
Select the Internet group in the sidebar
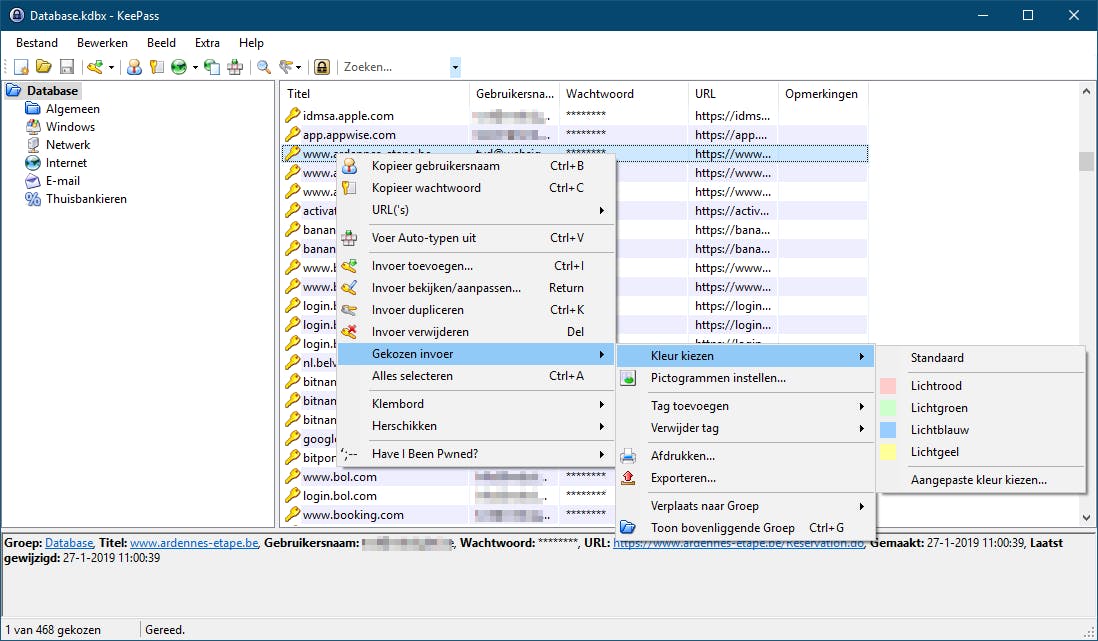pyautogui.click(x=68, y=162)
